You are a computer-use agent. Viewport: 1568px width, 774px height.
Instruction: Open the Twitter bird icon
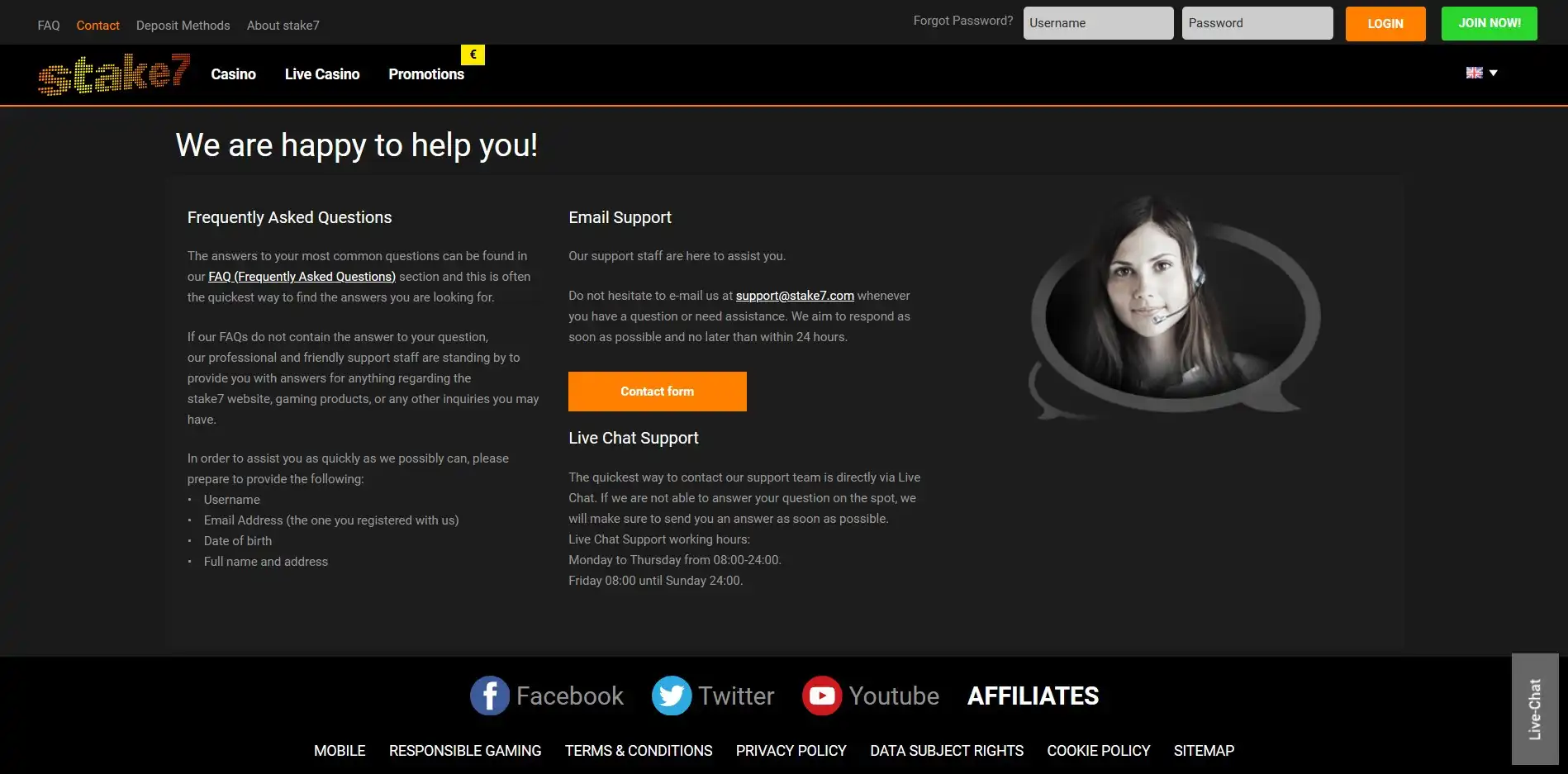[x=671, y=696]
